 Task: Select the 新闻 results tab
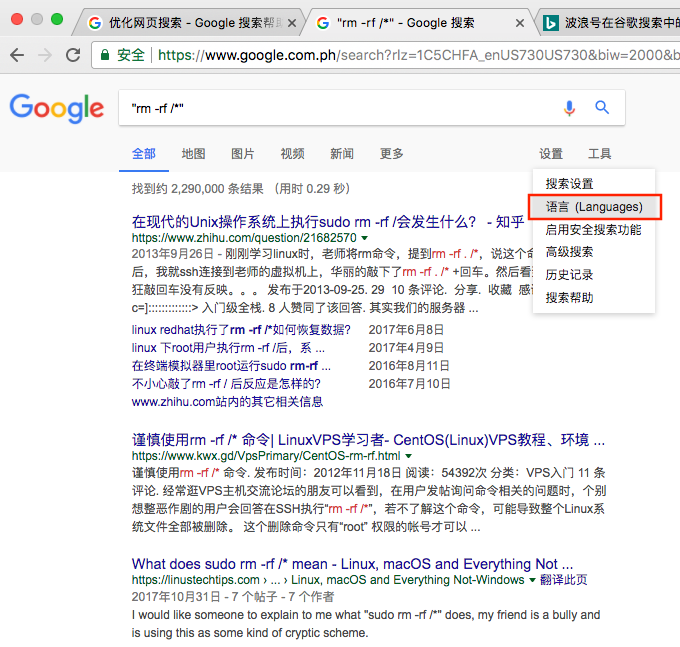[342, 154]
